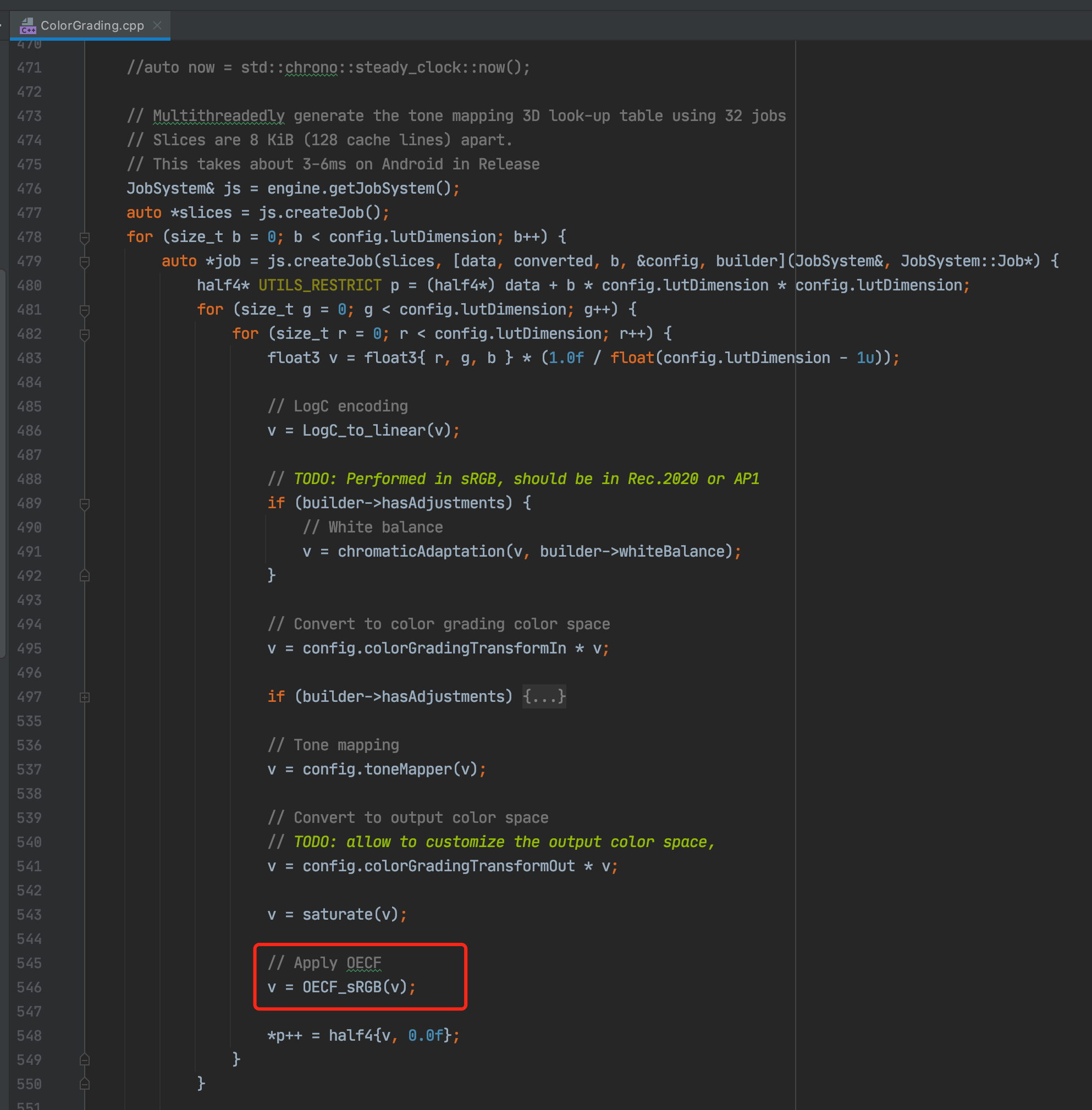Screen dimensions: 1092x1110
Task: Click the word Multithreadedly in the comment
Action: (x=218, y=116)
